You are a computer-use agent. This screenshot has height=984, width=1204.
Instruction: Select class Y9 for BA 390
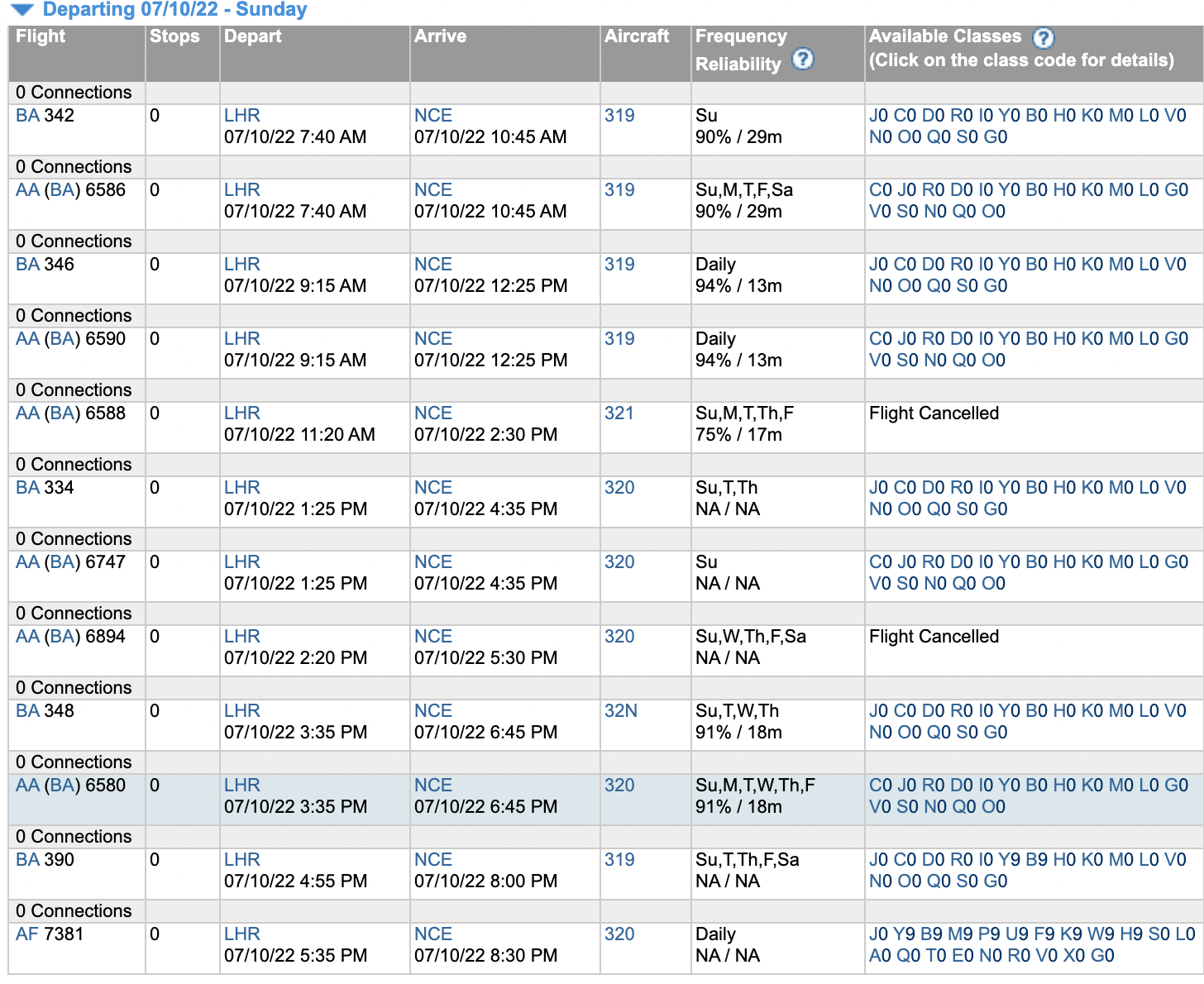(x=1009, y=860)
